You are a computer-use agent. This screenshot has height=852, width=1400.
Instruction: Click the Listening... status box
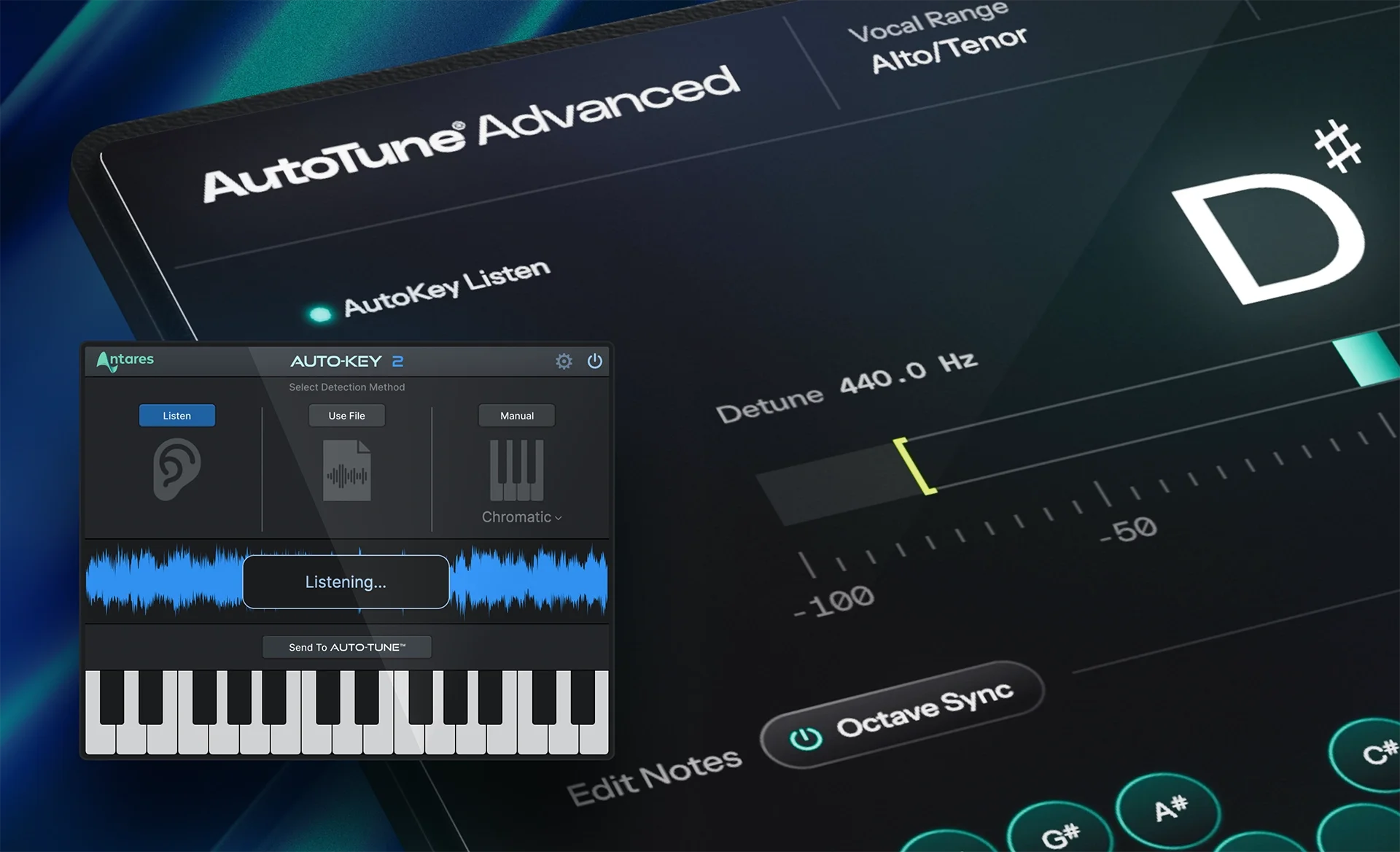[346, 582]
